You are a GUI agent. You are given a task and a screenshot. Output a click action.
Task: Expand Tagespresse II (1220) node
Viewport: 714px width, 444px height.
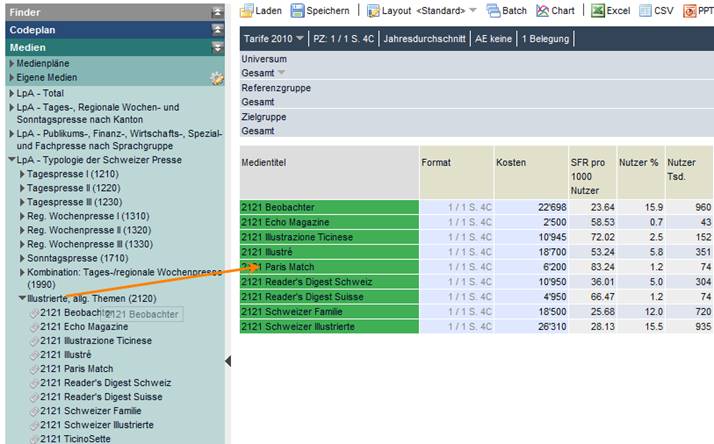[22, 188]
